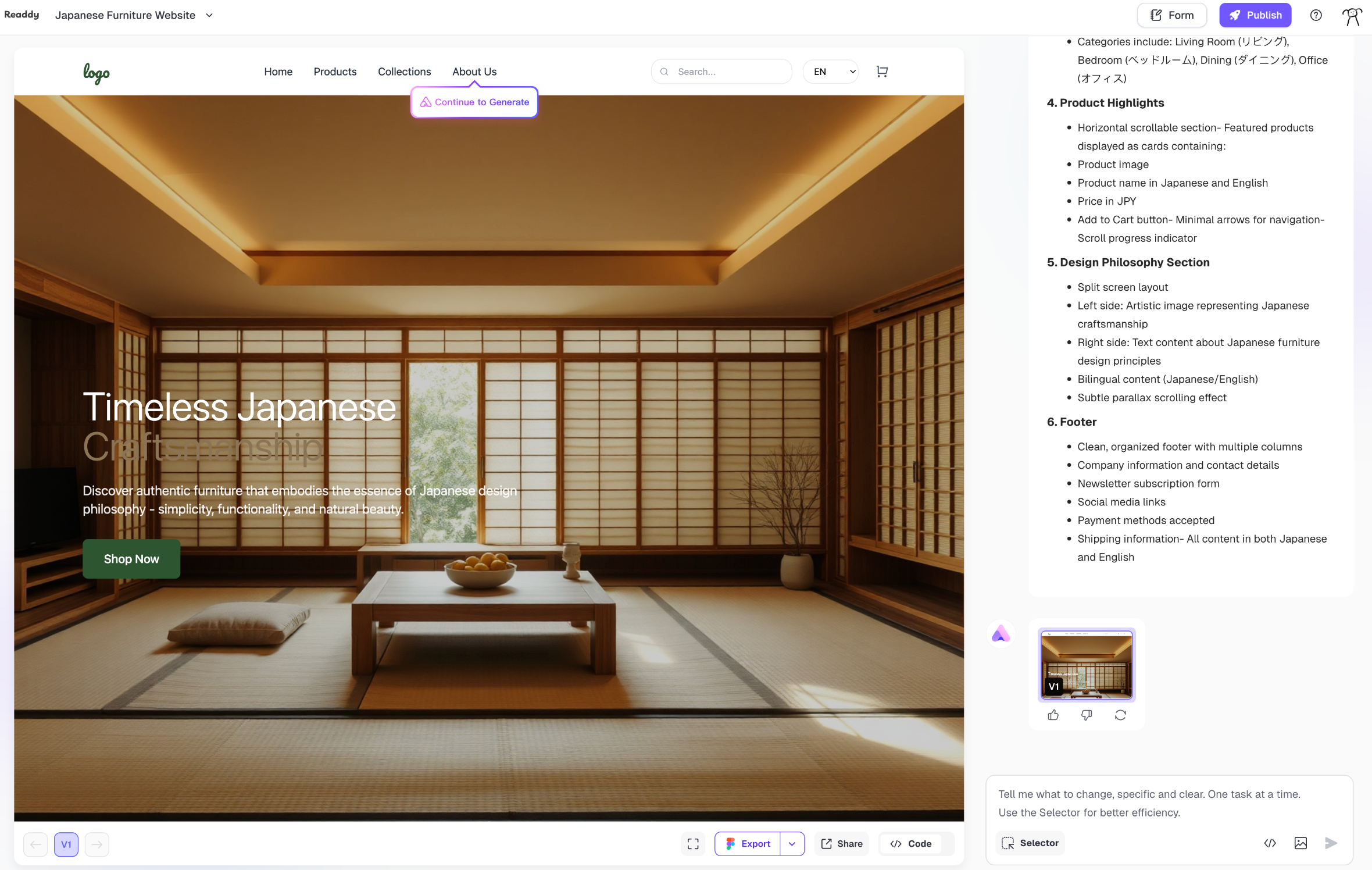Click the send message arrow icon

click(1331, 843)
